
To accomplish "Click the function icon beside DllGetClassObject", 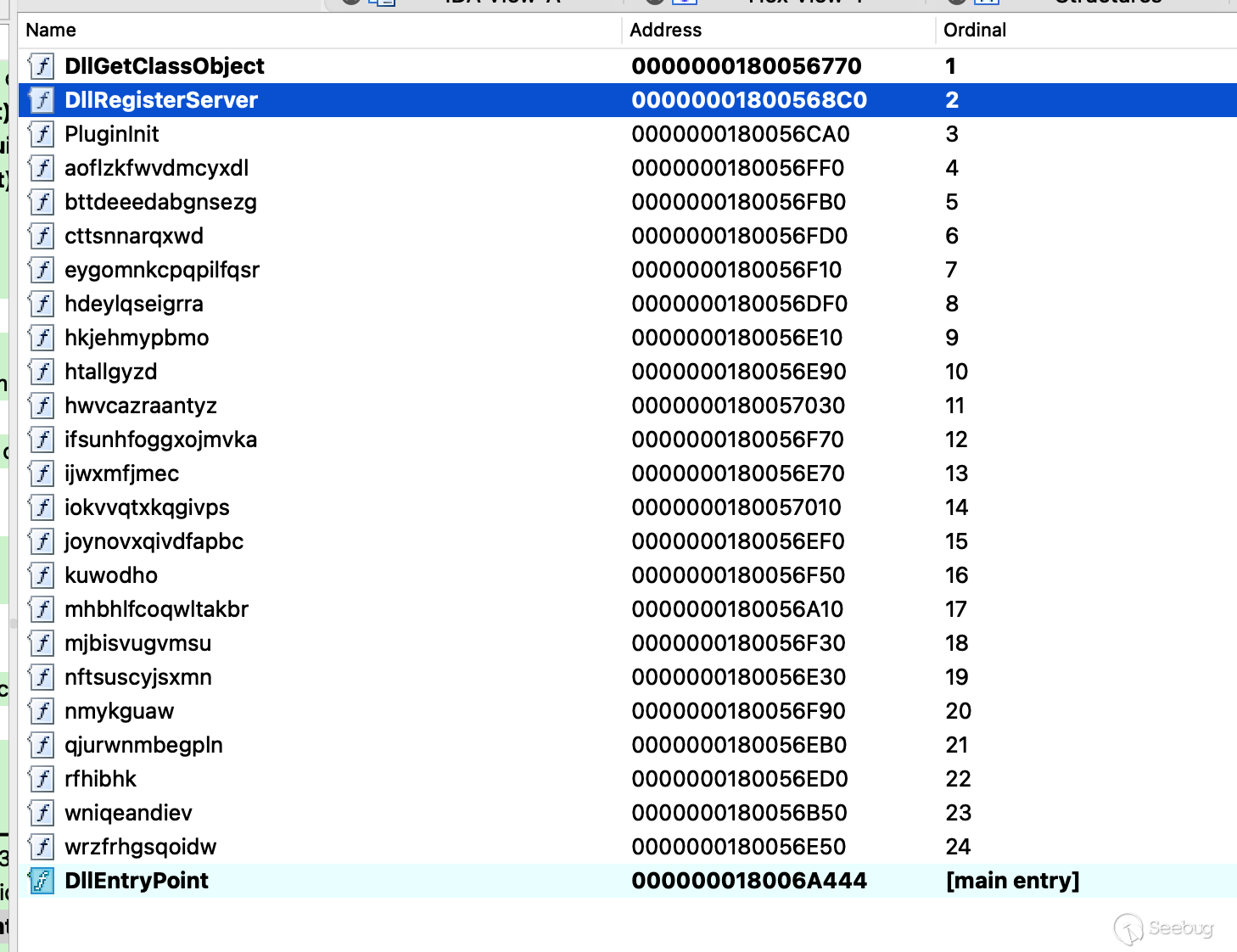I will click(42, 65).
